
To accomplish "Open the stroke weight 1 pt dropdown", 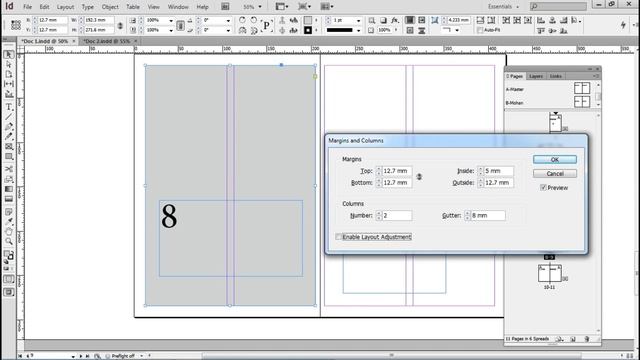I will point(358,20).
